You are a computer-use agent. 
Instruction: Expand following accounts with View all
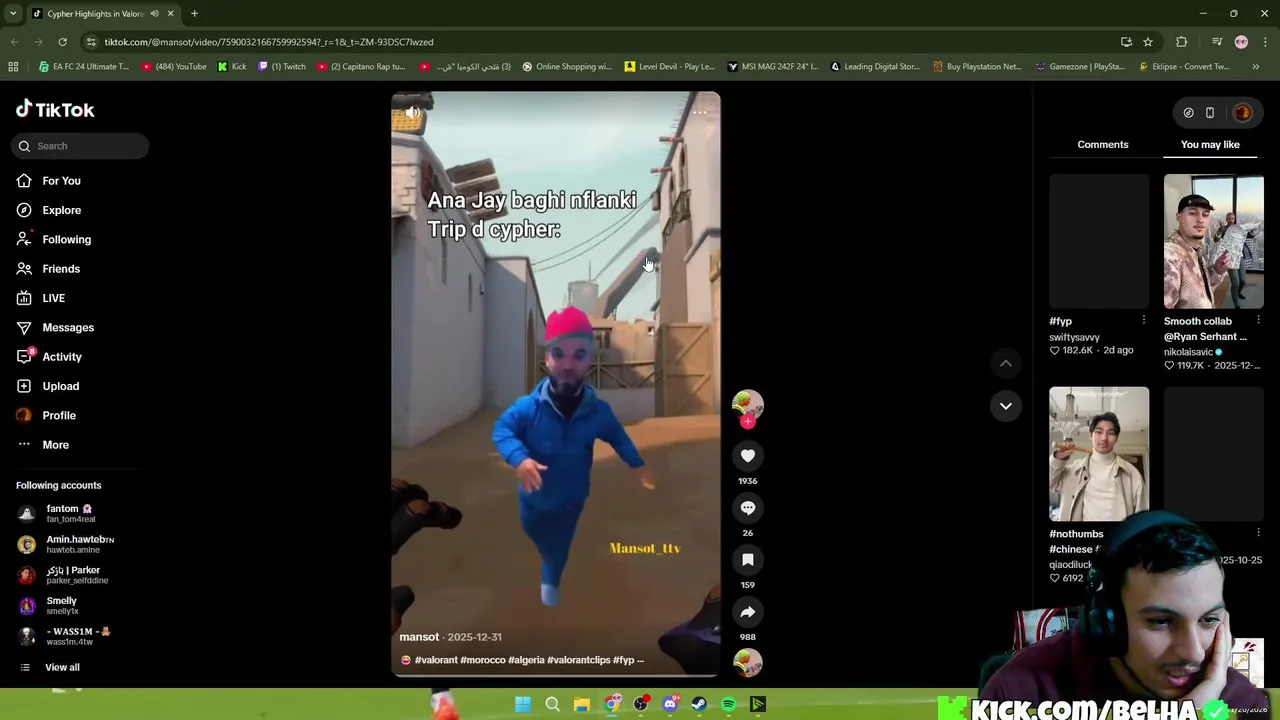pyautogui.click(x=62, y=668)
